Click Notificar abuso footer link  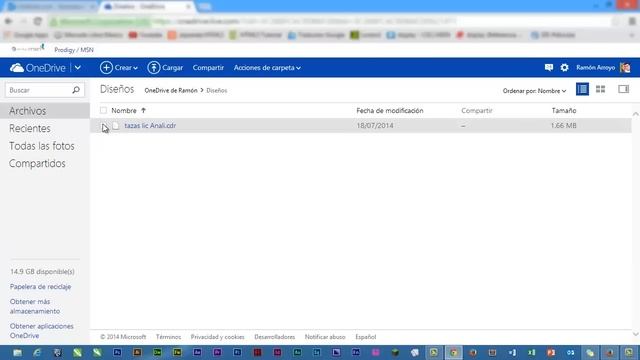pos(325,337)
